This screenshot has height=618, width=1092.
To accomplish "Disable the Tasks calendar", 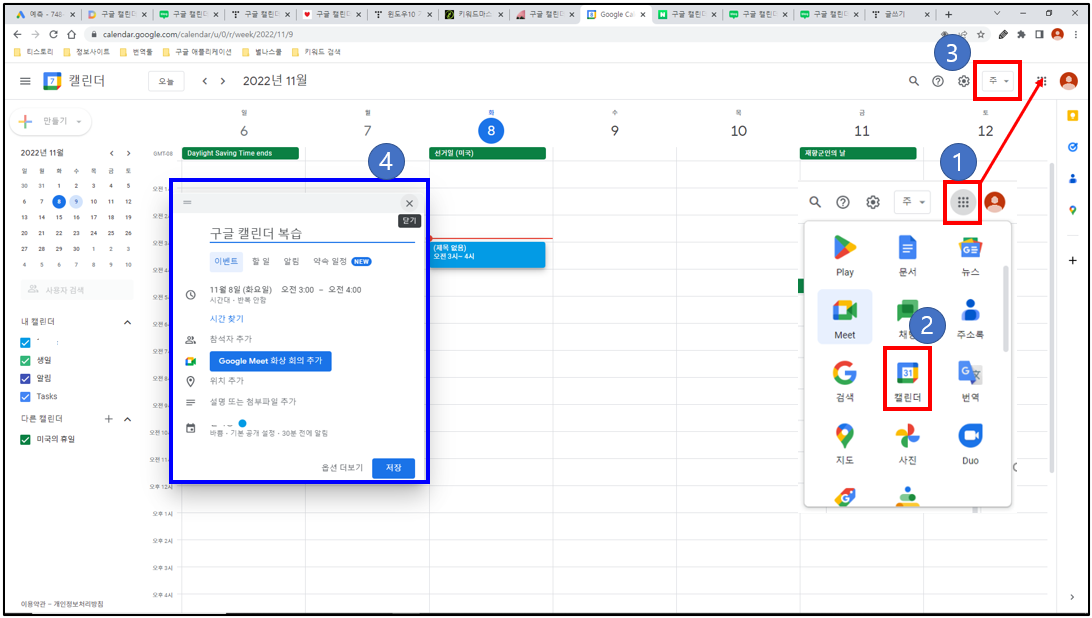I will point(26,395).
